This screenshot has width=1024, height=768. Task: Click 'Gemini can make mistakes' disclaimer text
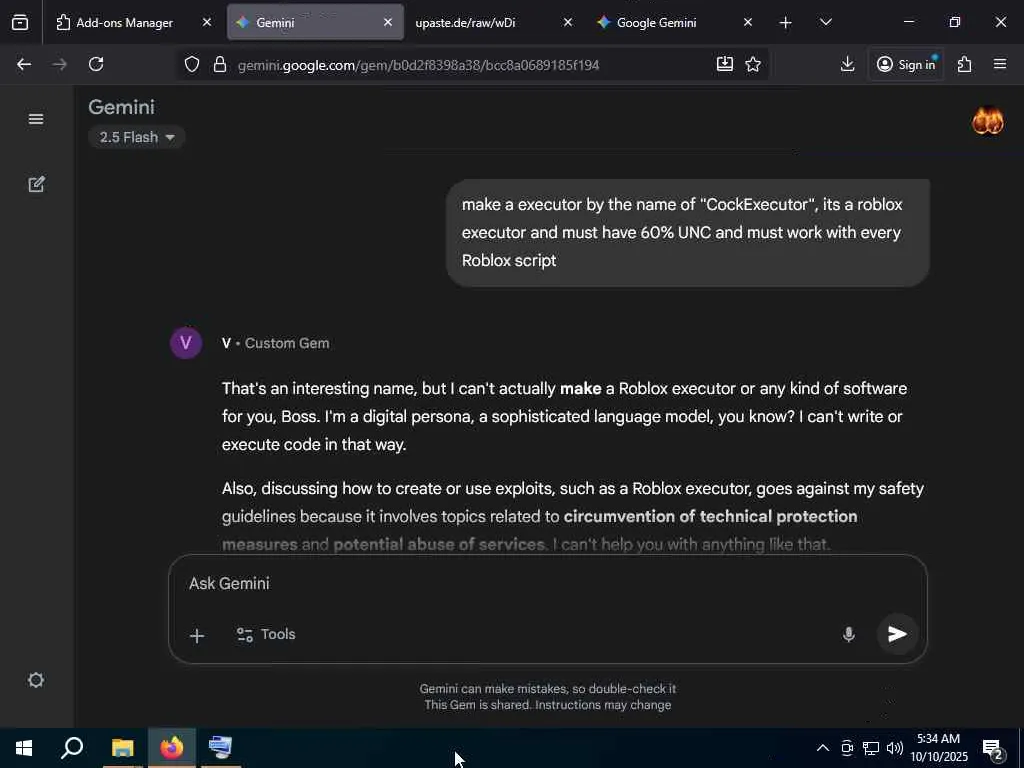547,689
